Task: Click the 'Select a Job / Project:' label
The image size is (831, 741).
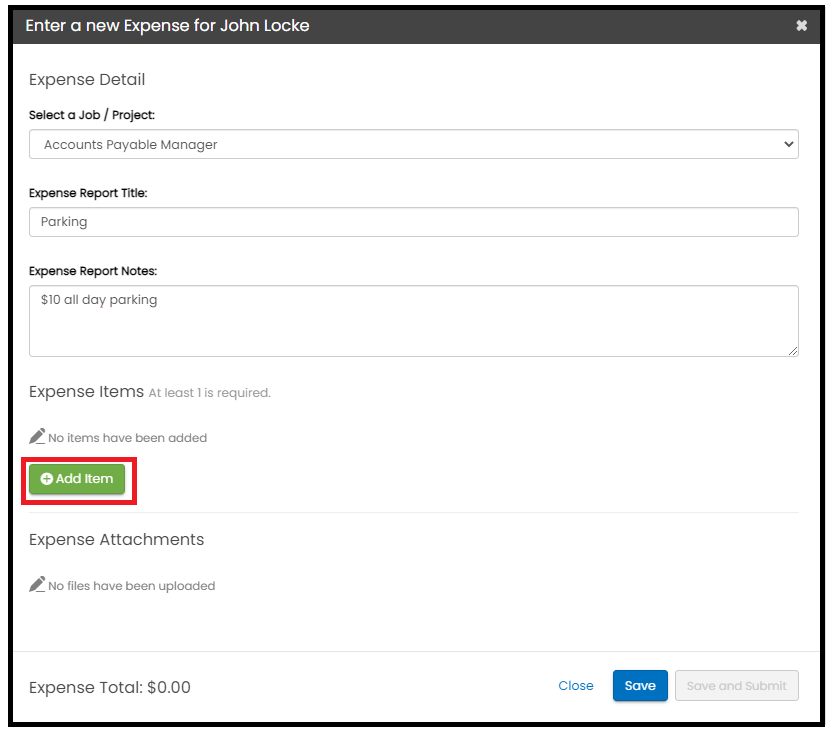Action: point(92,115)
